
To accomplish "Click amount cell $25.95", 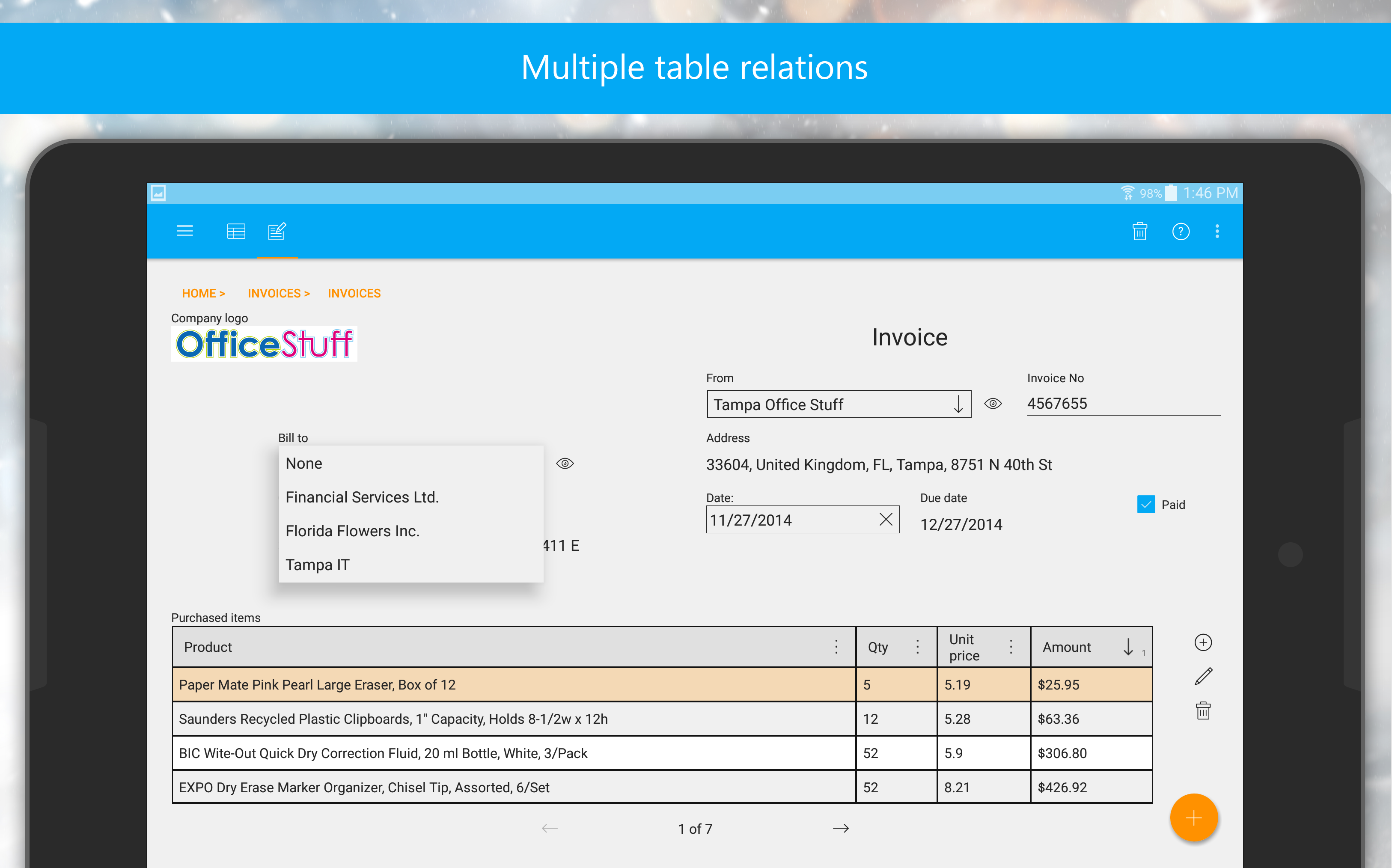I will [x=1091, y=685].
